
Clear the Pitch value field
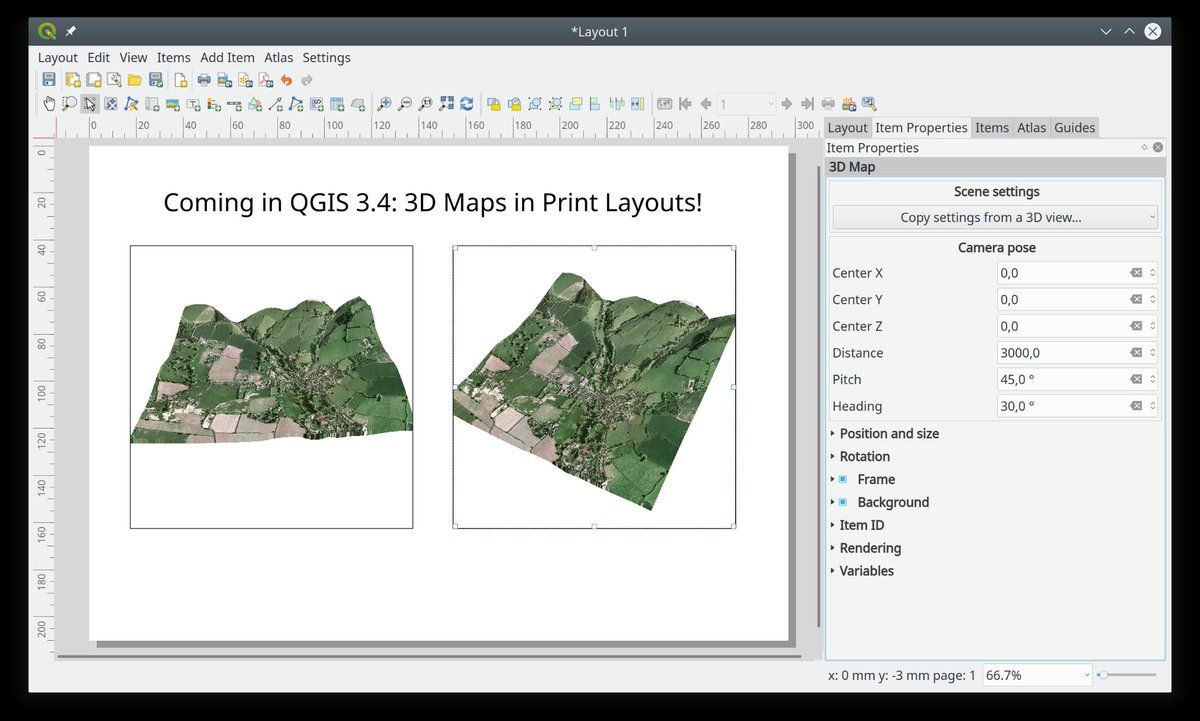point(1136,379)
